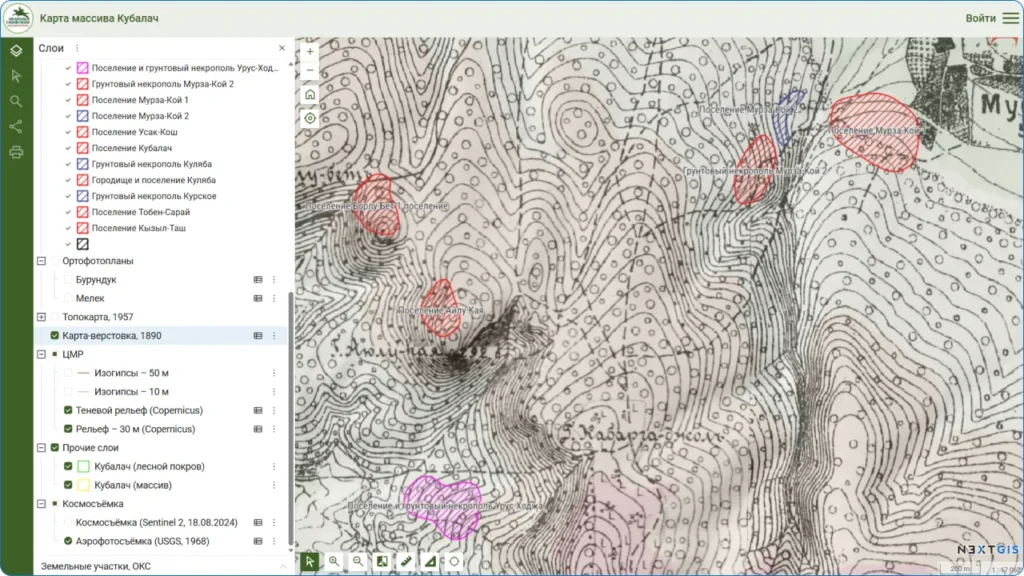This screenshot has height=576, width=1024.
Task: Click the green swatch of Кубалач (лесной покров)
Action: click(x=84, y=466)
